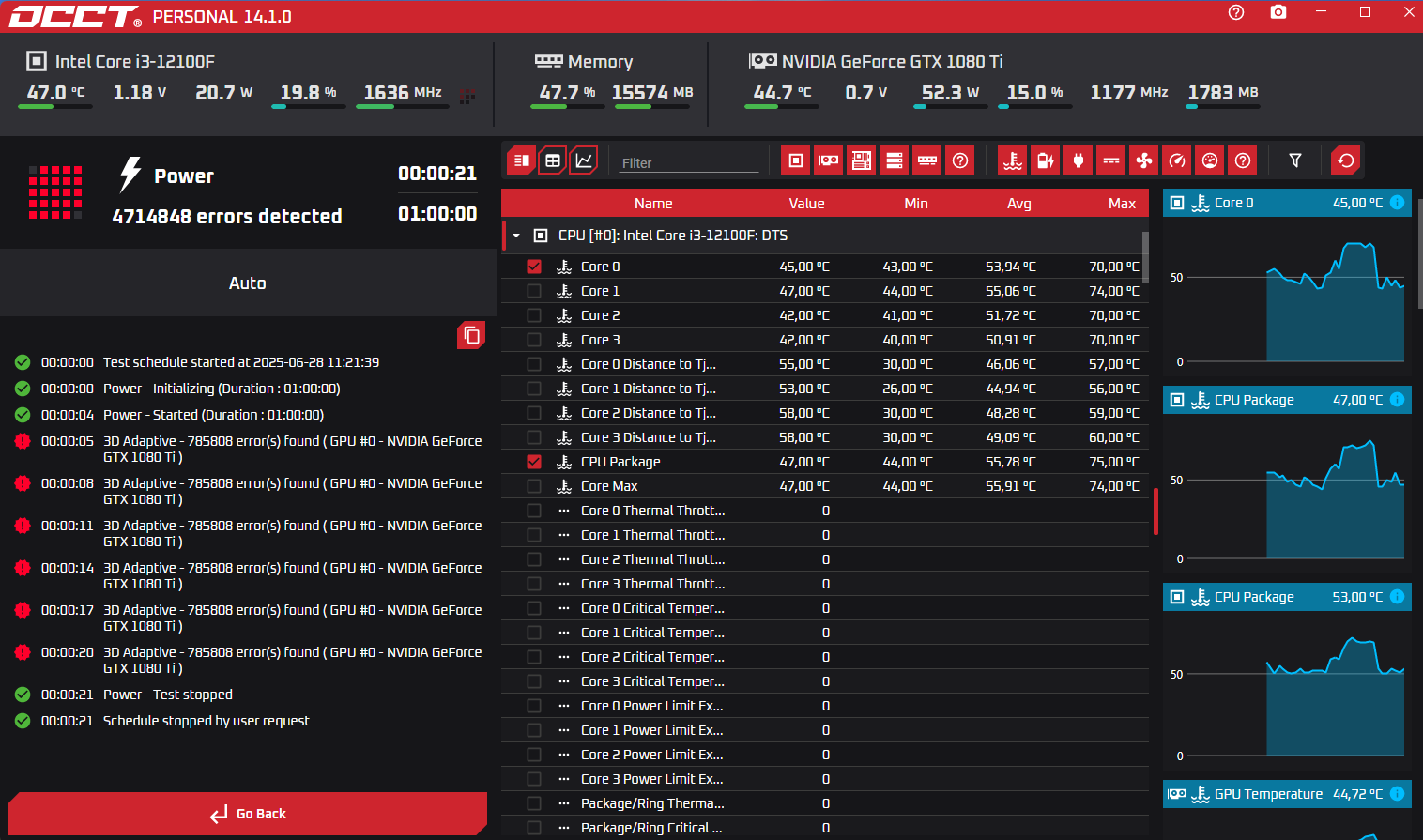
Task: Select the Core 1 Power Limit Ex... row
Action: 825,730
